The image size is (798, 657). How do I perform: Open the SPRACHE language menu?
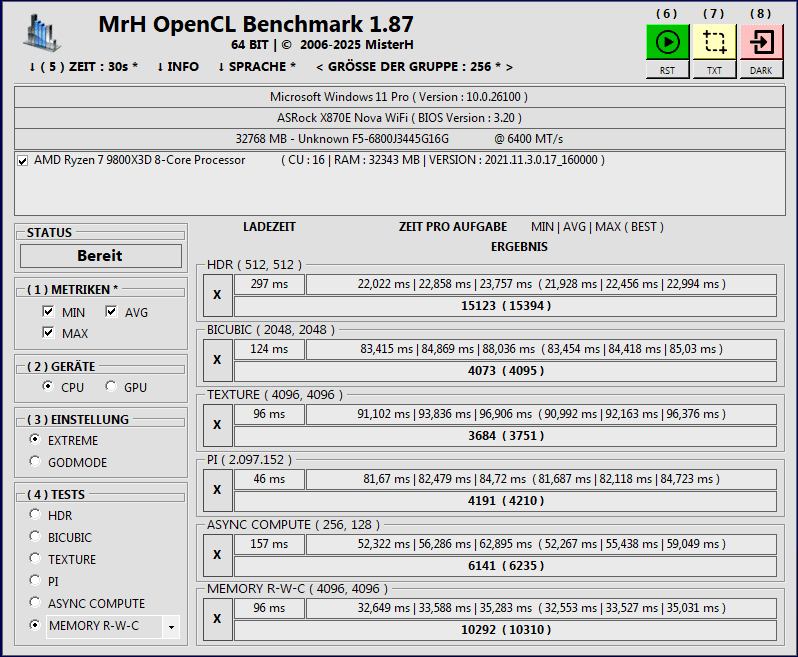(257, 67)
